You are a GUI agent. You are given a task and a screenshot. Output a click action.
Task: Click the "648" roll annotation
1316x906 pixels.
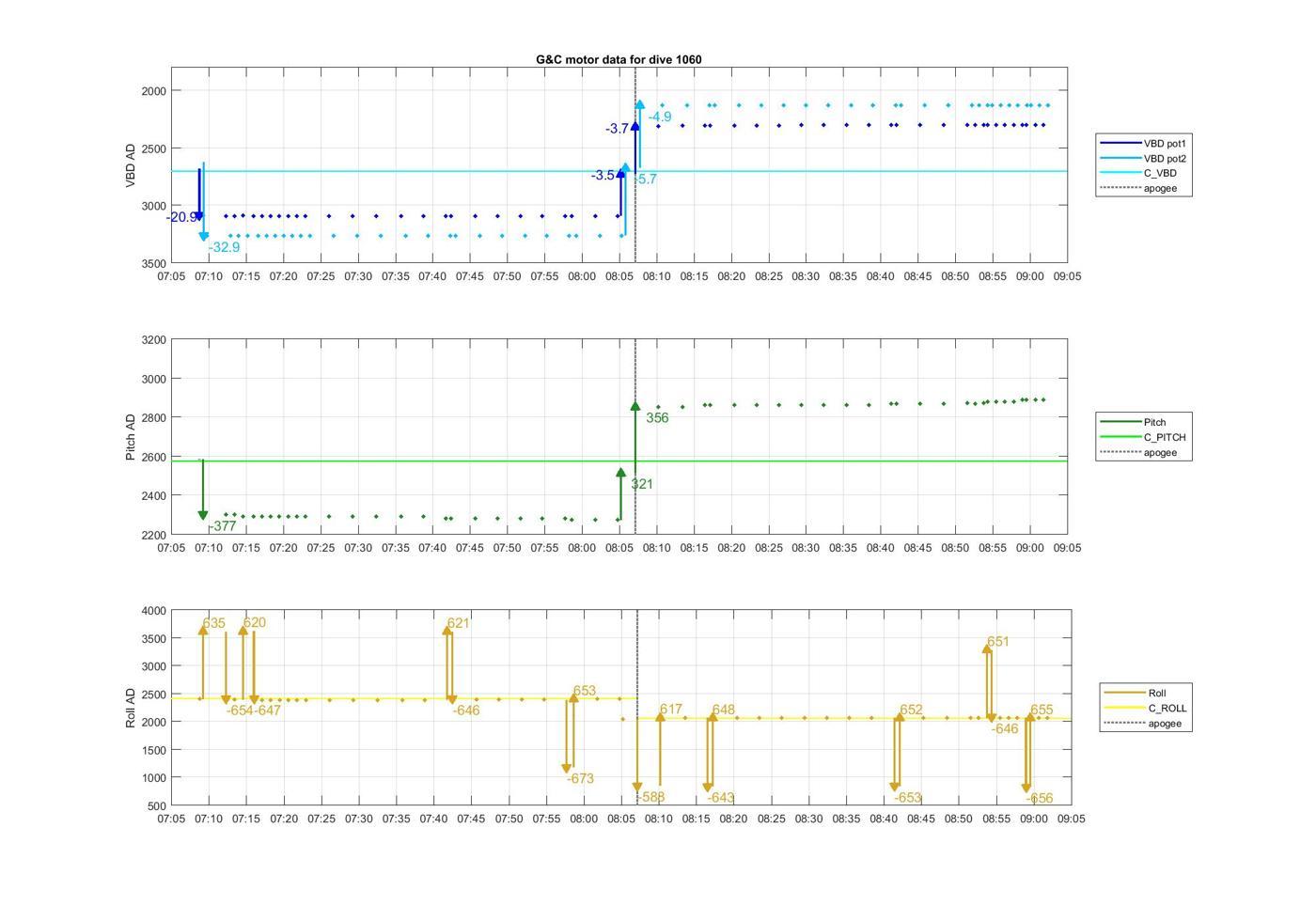(x=724, y=710)
